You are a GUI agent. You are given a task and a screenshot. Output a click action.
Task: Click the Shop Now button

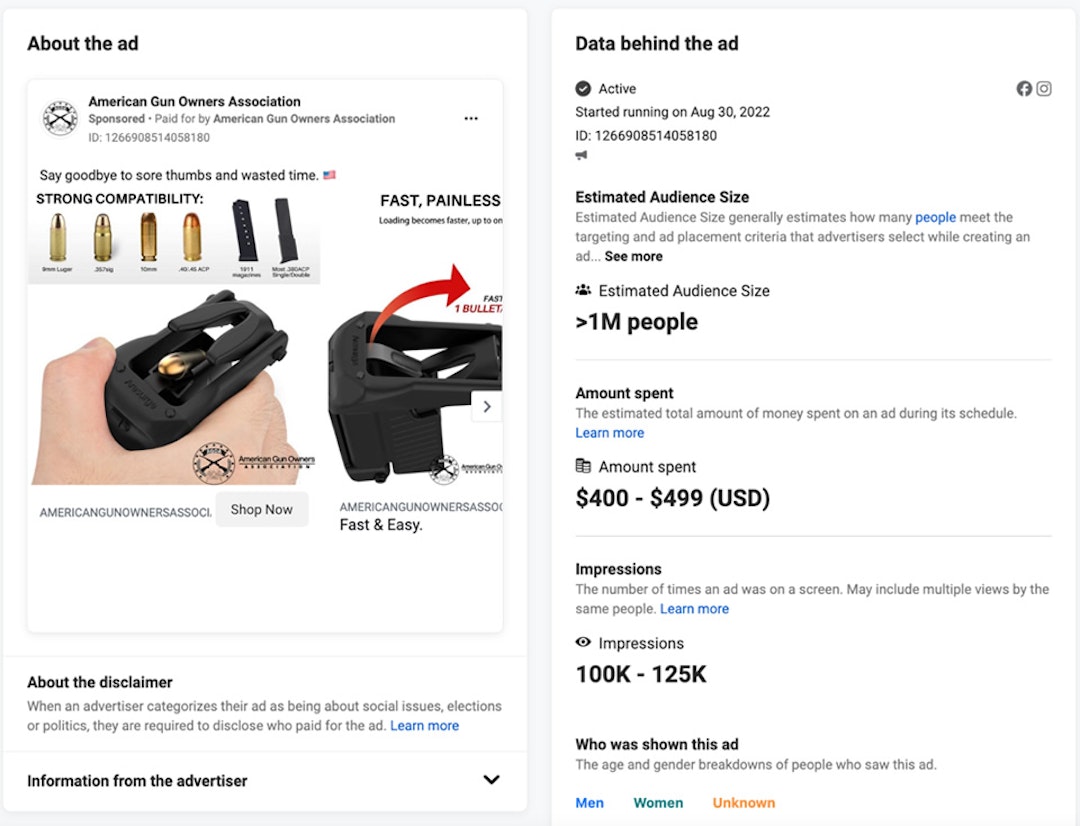261,509
